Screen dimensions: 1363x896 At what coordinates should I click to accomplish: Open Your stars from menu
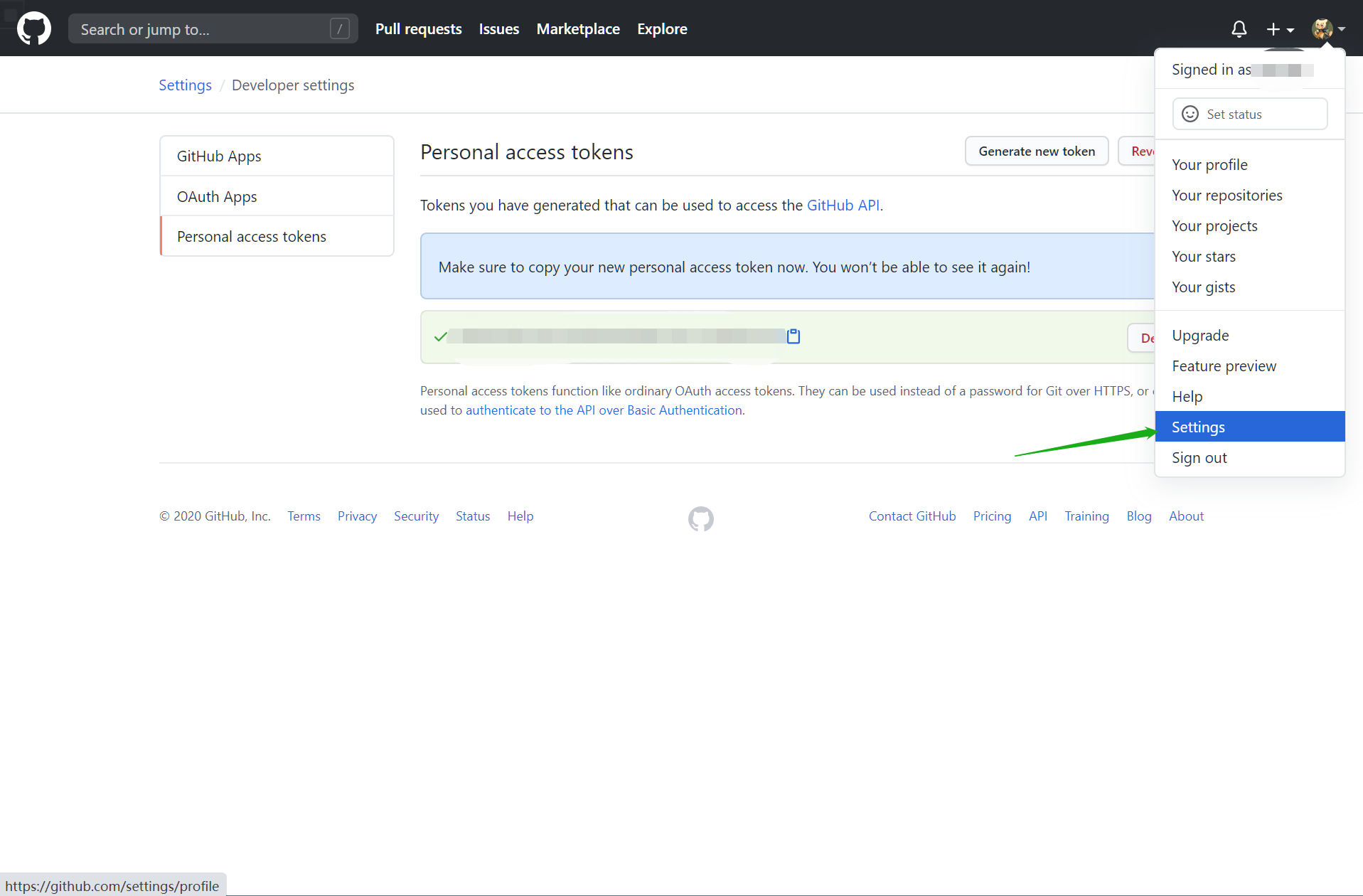pos(1249,257)
